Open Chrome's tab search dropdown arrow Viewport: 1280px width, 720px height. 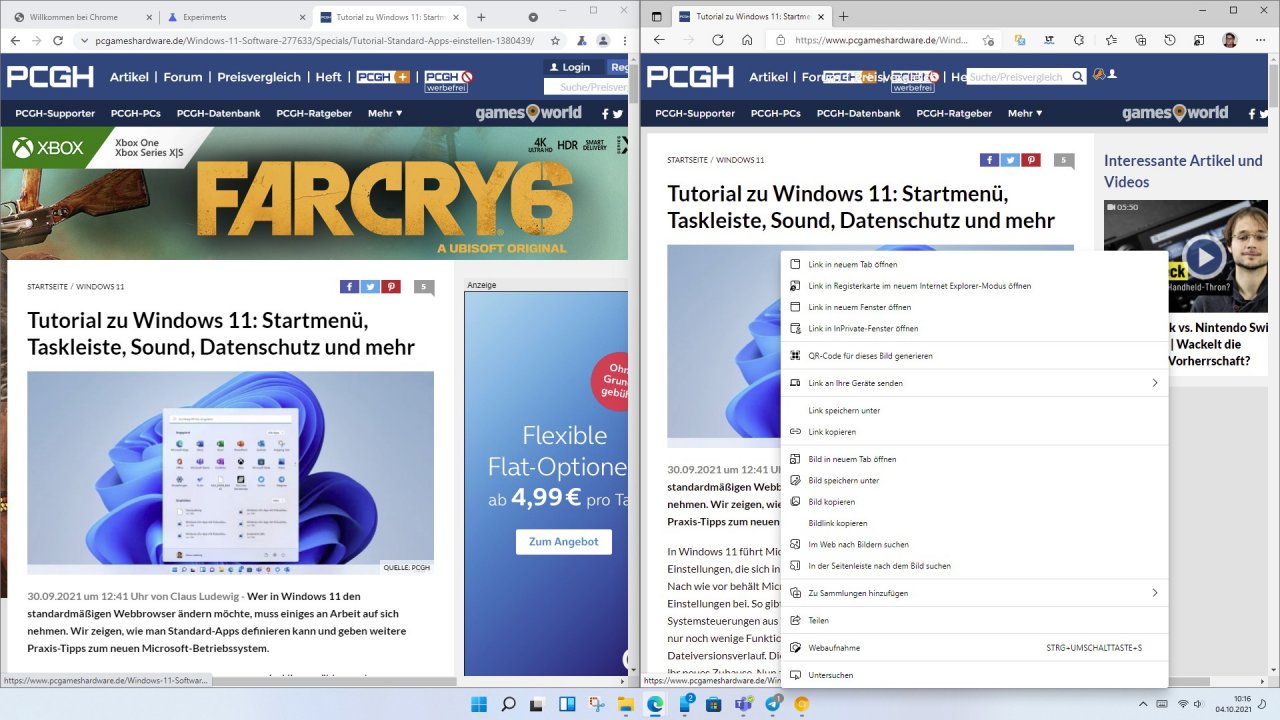pos(533,17)
